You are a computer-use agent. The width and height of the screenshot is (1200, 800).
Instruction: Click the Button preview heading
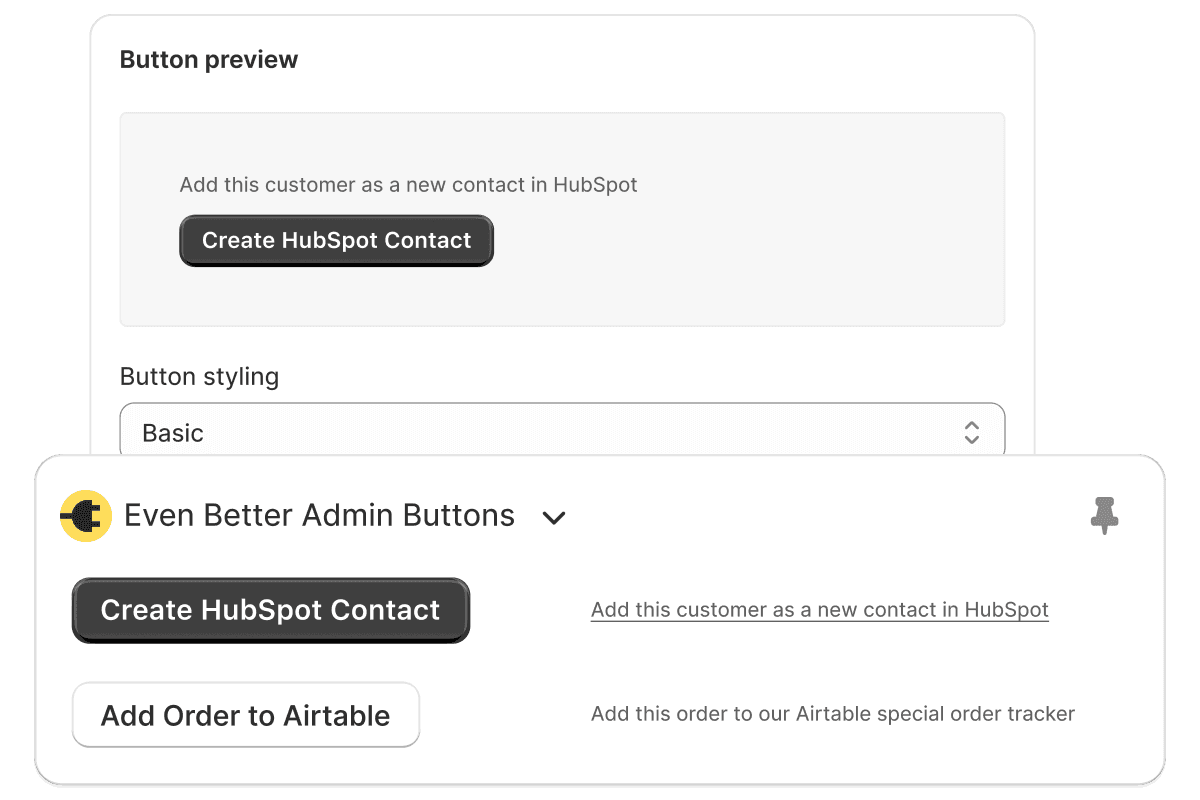pos(209,60)
